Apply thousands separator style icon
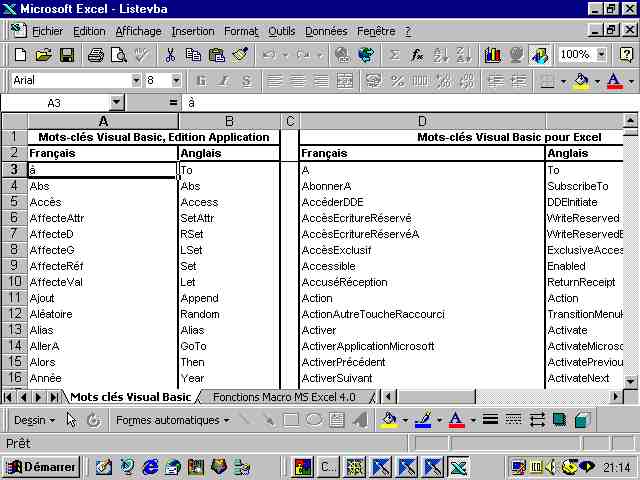The image size is (640, 480). coord(420,81)
